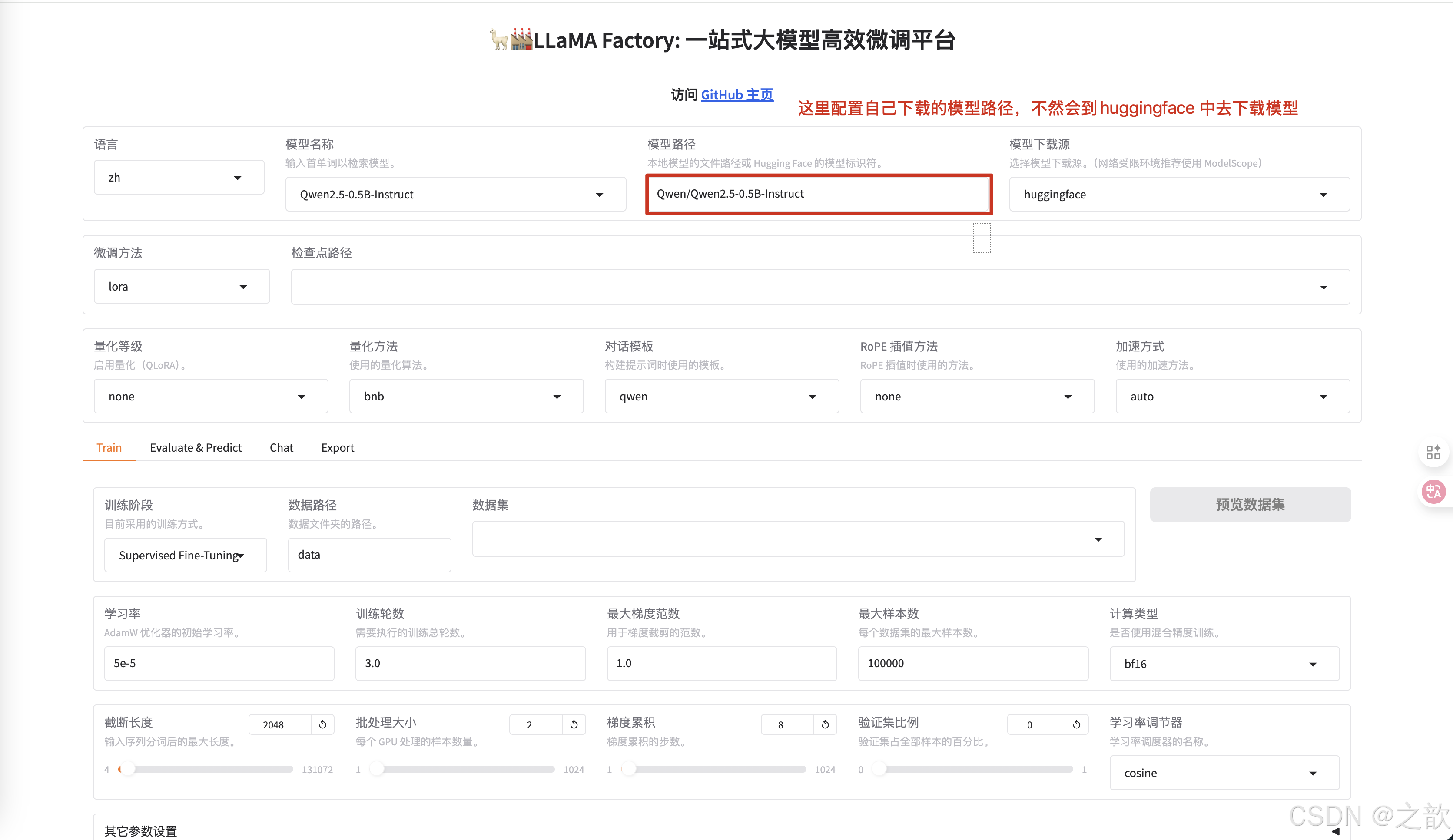This screenshot has width=1453, height=840.
Task: Open the 模型名称 Qwen2.5-0.5B-Instruct dropdown
Action: point(455,194)
